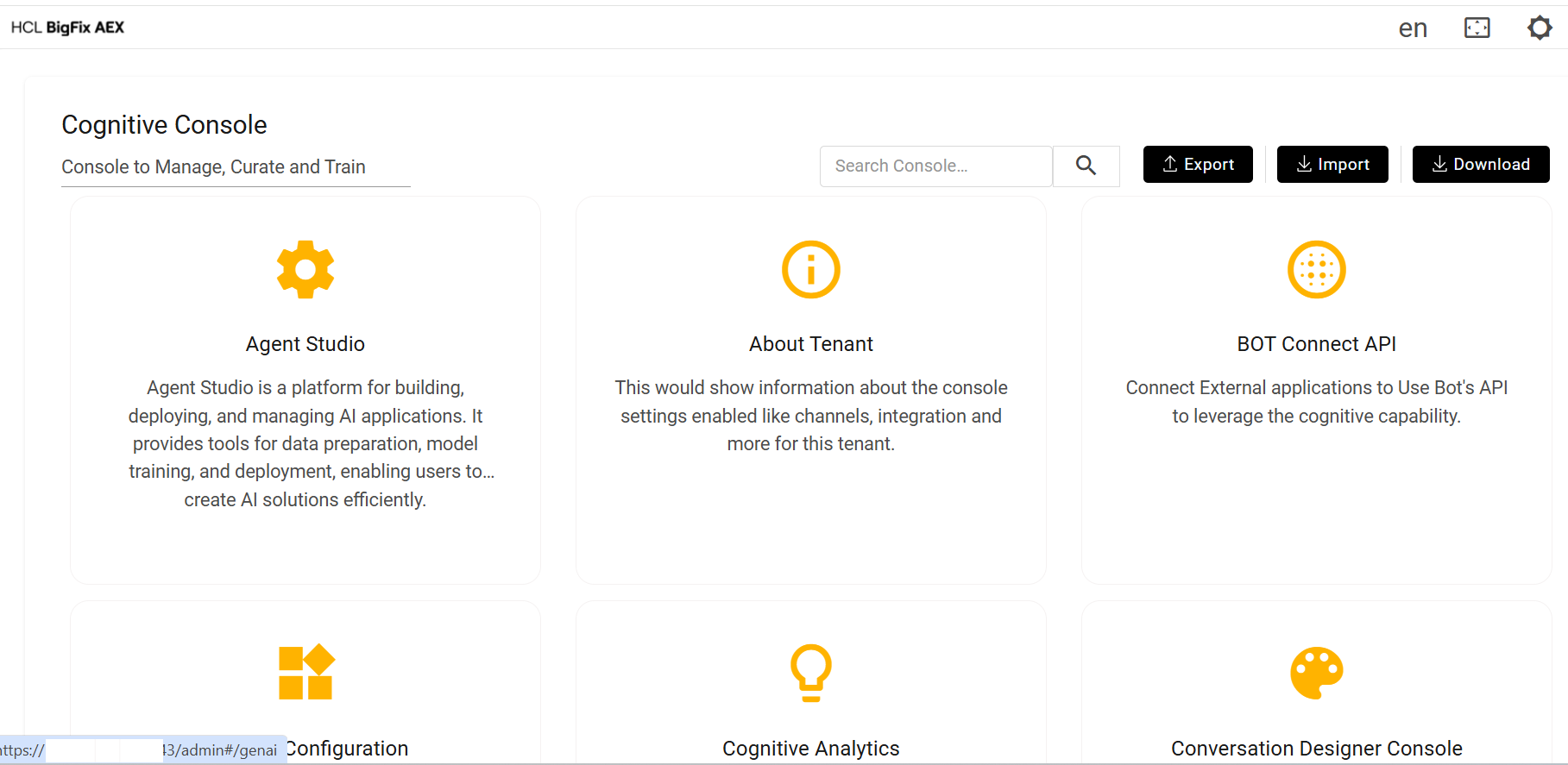This screenshot has width=1568, height=765.
Task: Open the BOT Connect API title
Action: pos(1316,344)
